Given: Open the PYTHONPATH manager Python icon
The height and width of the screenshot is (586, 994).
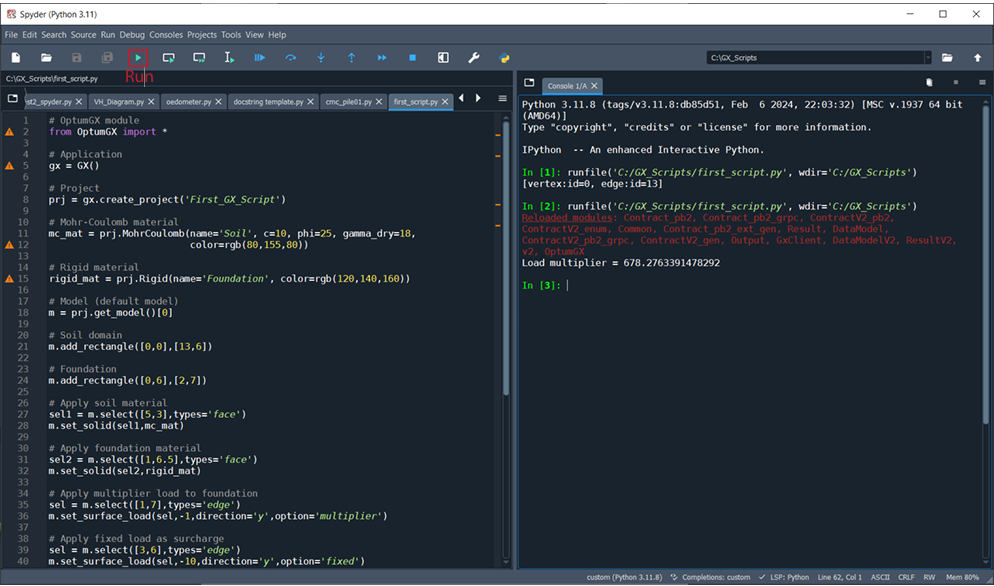Looking at the screenshot, I should point(503,58).
